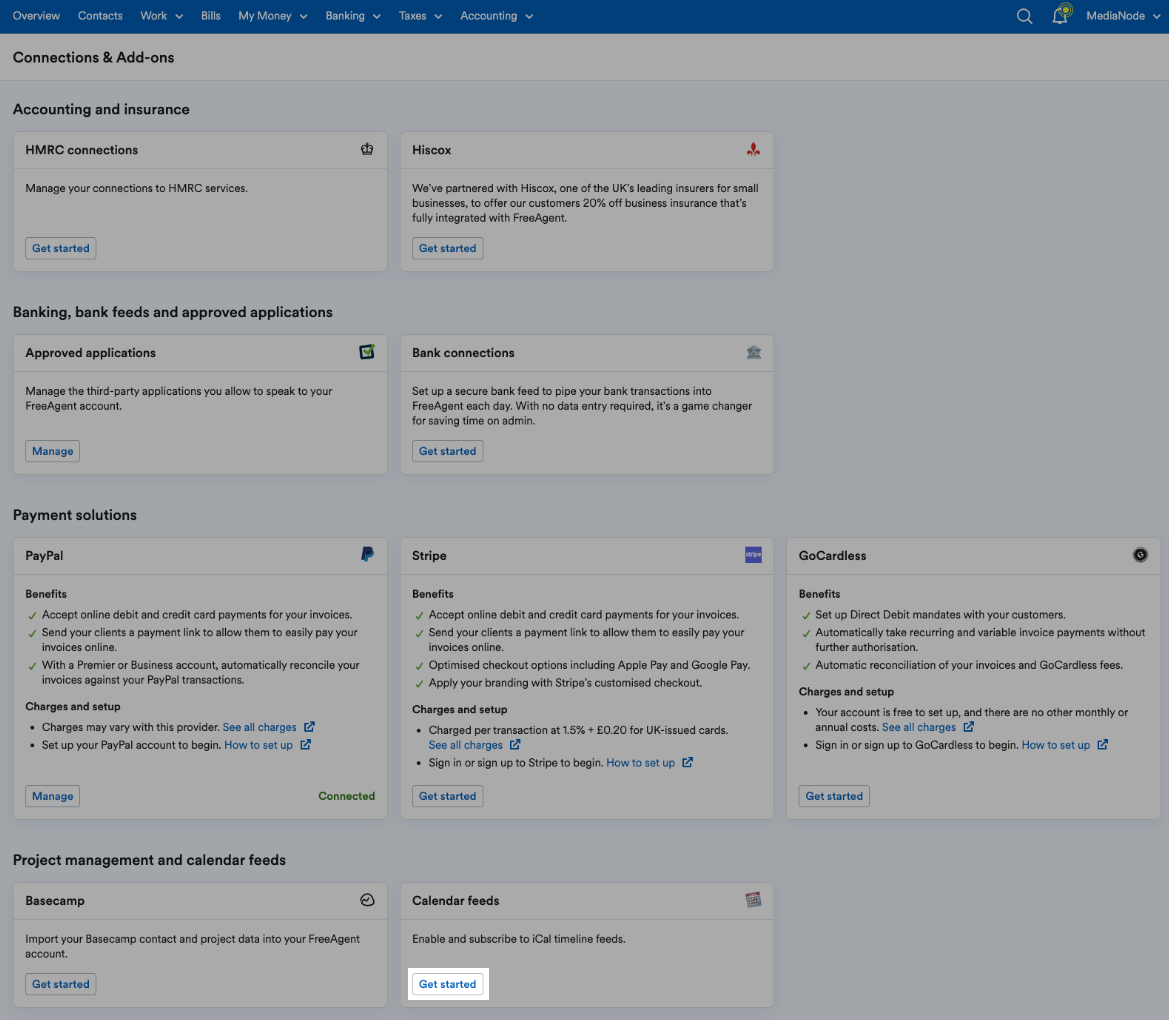This screenshot has height=1020, width=1169.
Task: Click the Approved applications checkmark icon
Action: click(367, 352)
